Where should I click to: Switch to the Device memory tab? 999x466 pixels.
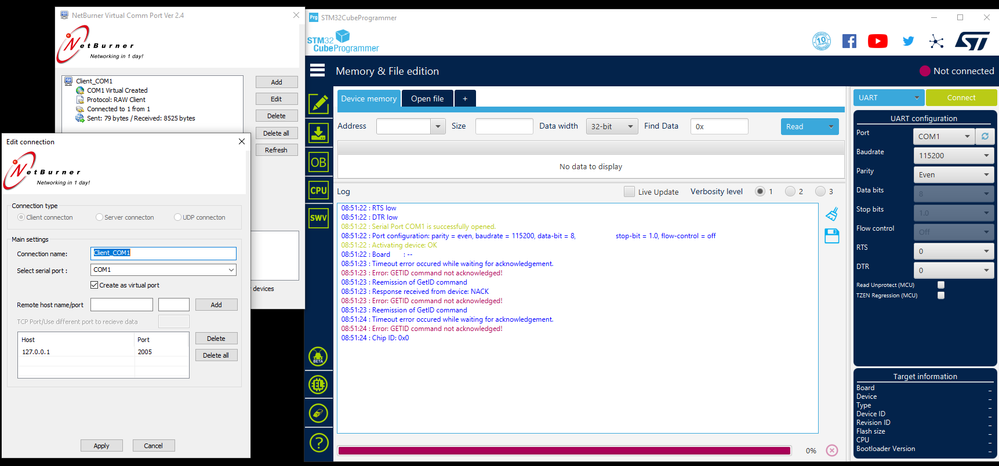pyautogui.click(x=368, y=99)
